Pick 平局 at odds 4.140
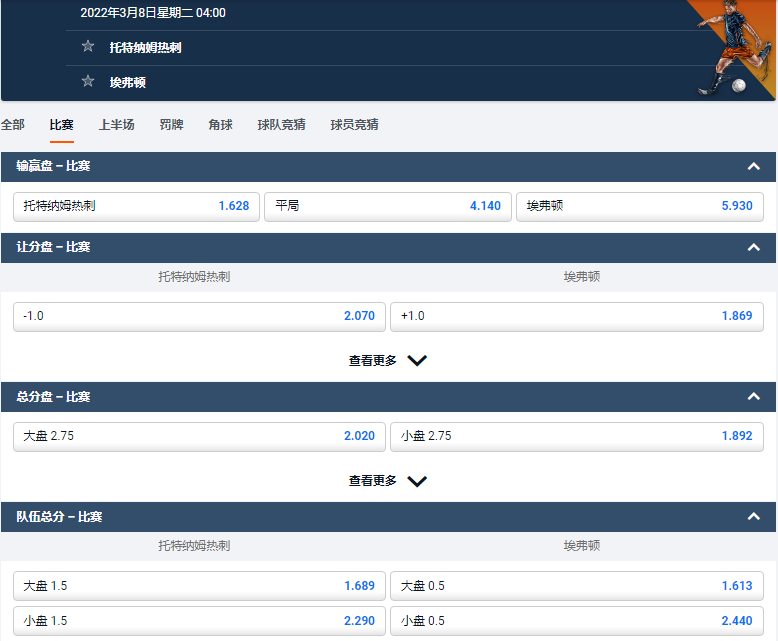The width and height of the screenshot is (778, 641). point(388,206)
